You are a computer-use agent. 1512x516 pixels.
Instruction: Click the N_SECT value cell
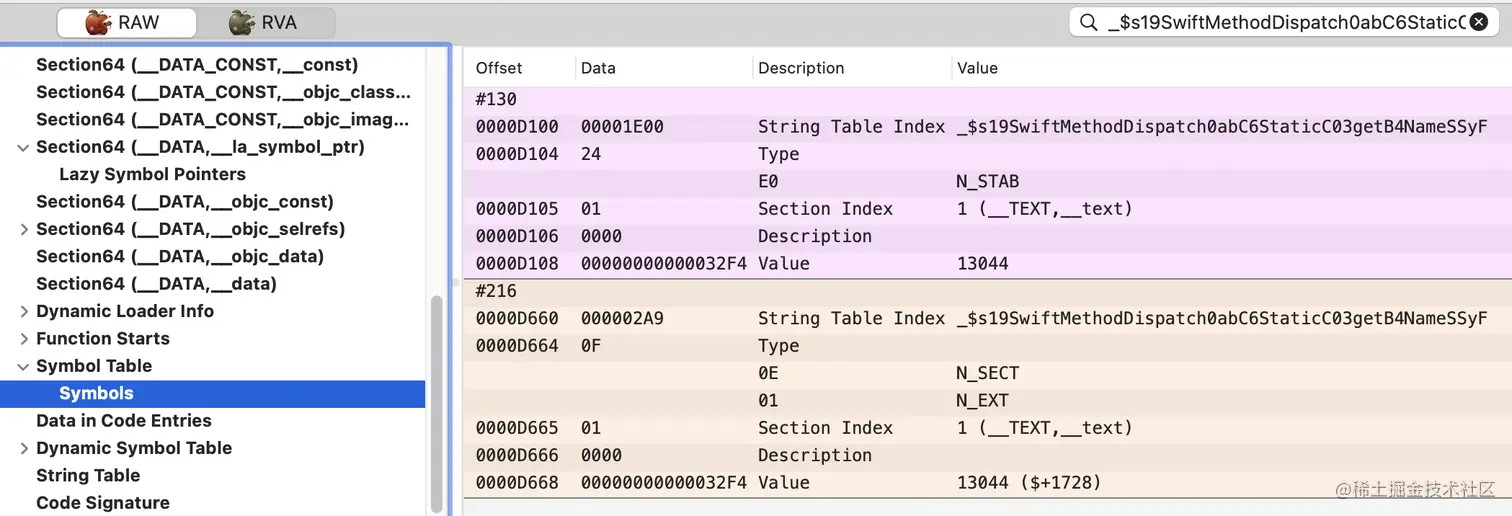point(988,373)
